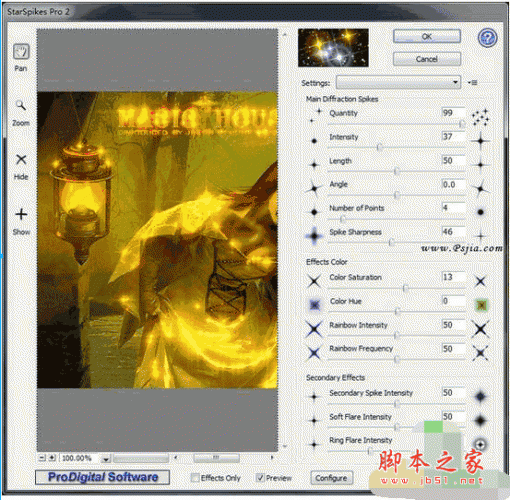Click the star effect sample thumbnail

point(333,48)
